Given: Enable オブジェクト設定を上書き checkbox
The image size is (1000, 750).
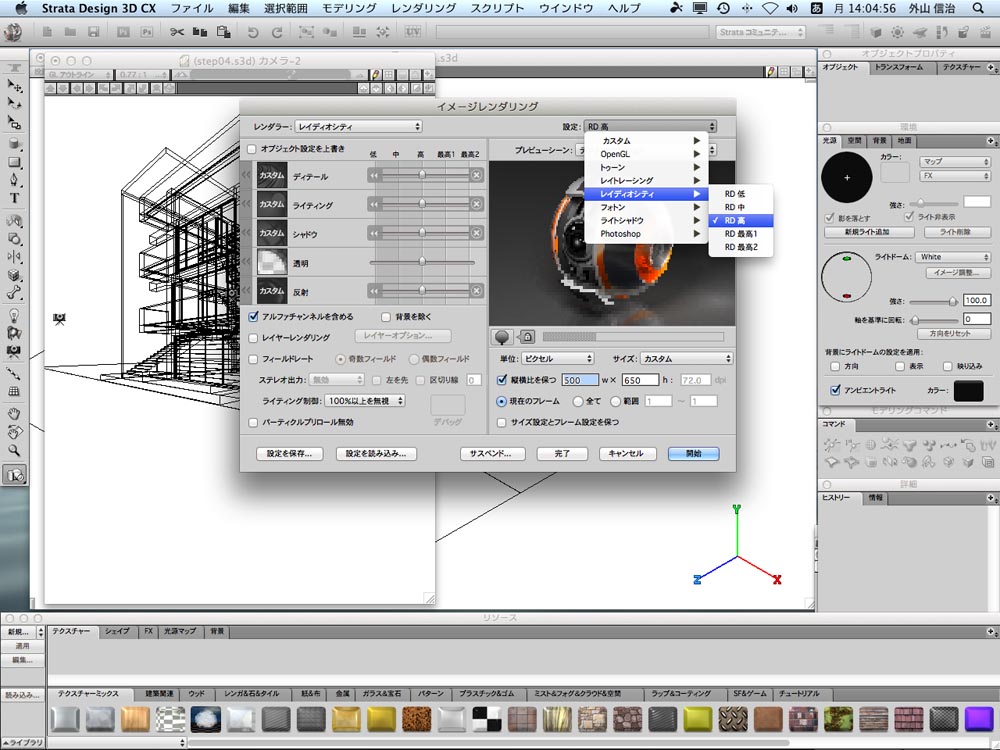Looking at the screenshot, I should (x=252, y=149).
